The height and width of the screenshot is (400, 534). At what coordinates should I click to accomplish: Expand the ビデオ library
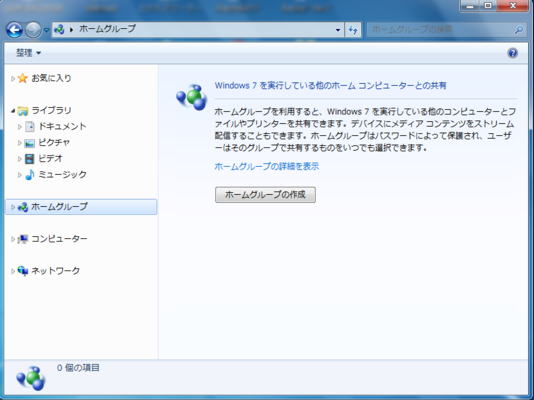pos(19,159)
